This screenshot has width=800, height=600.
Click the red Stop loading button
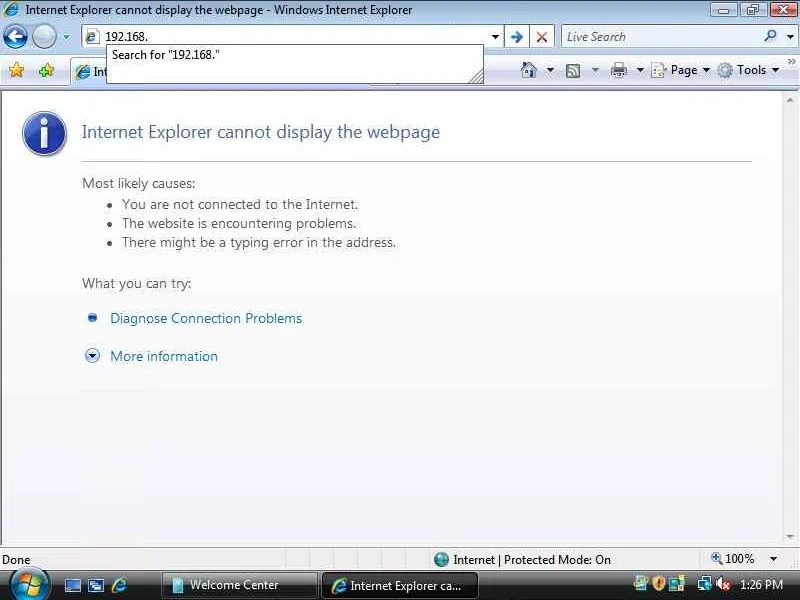(542, 37)
